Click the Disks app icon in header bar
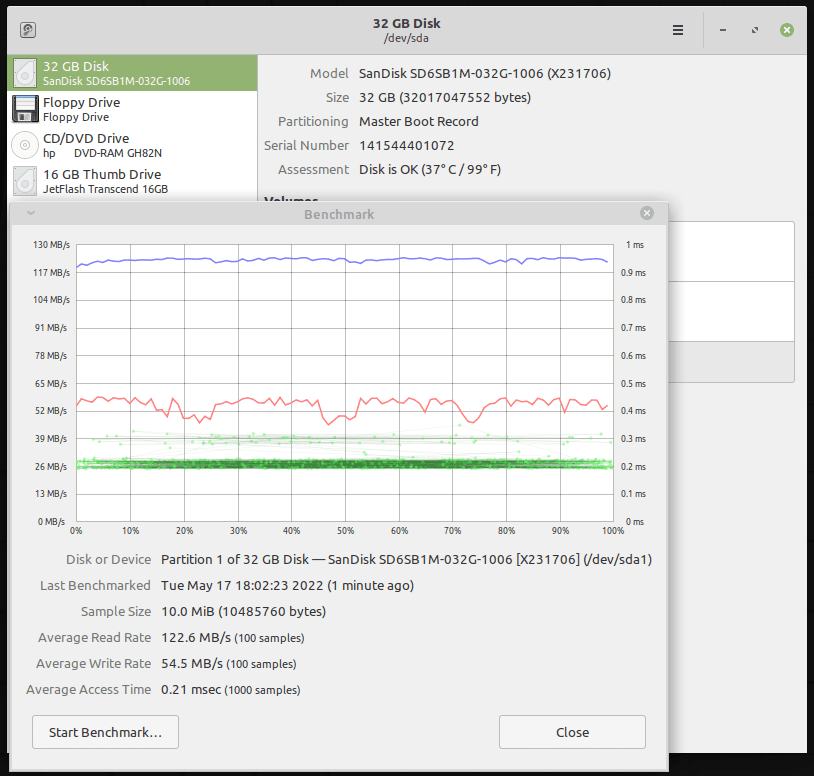Viewport: 814px width, 776px height. click(28, 30)
